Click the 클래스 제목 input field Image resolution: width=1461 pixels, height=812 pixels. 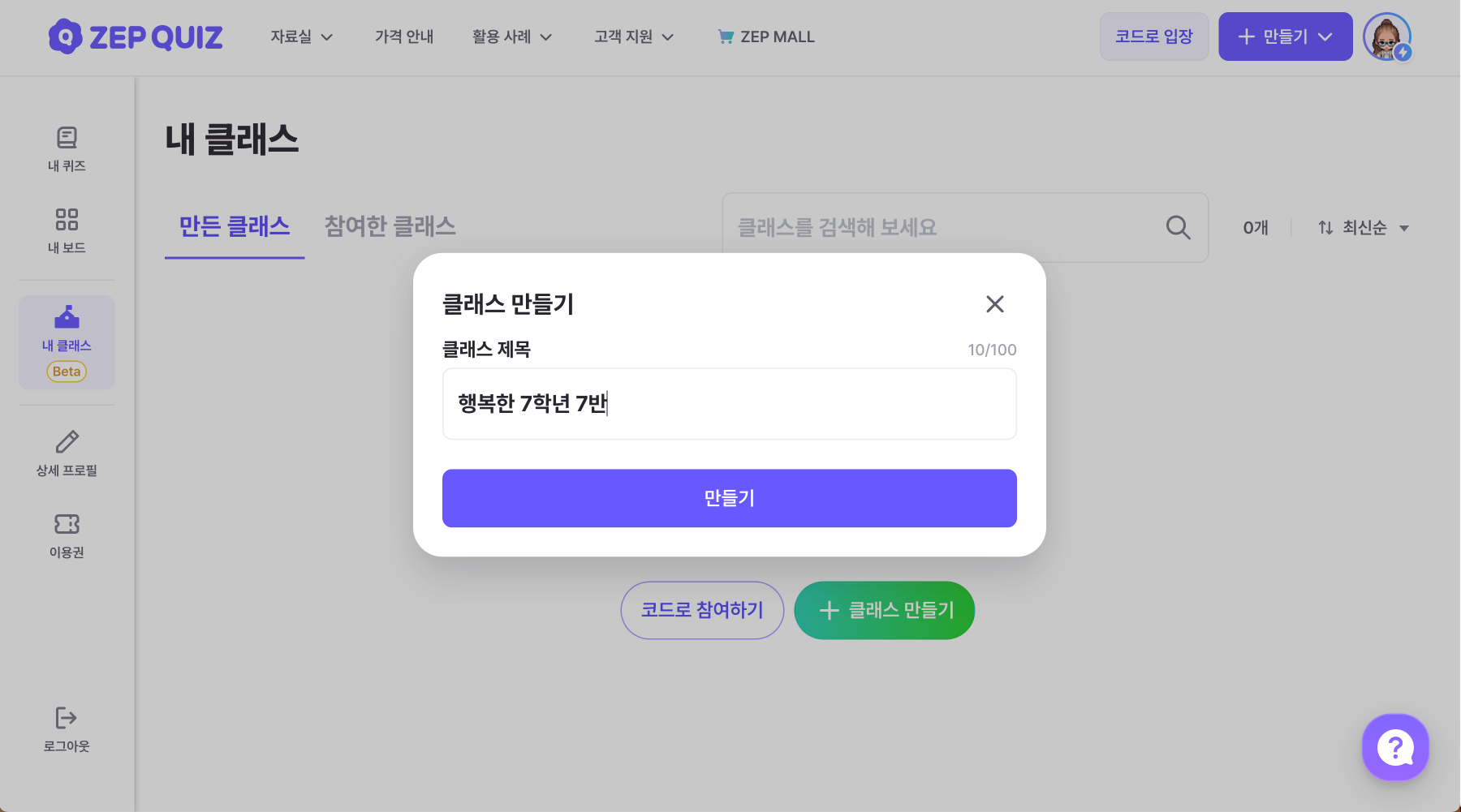pos(730,404)
